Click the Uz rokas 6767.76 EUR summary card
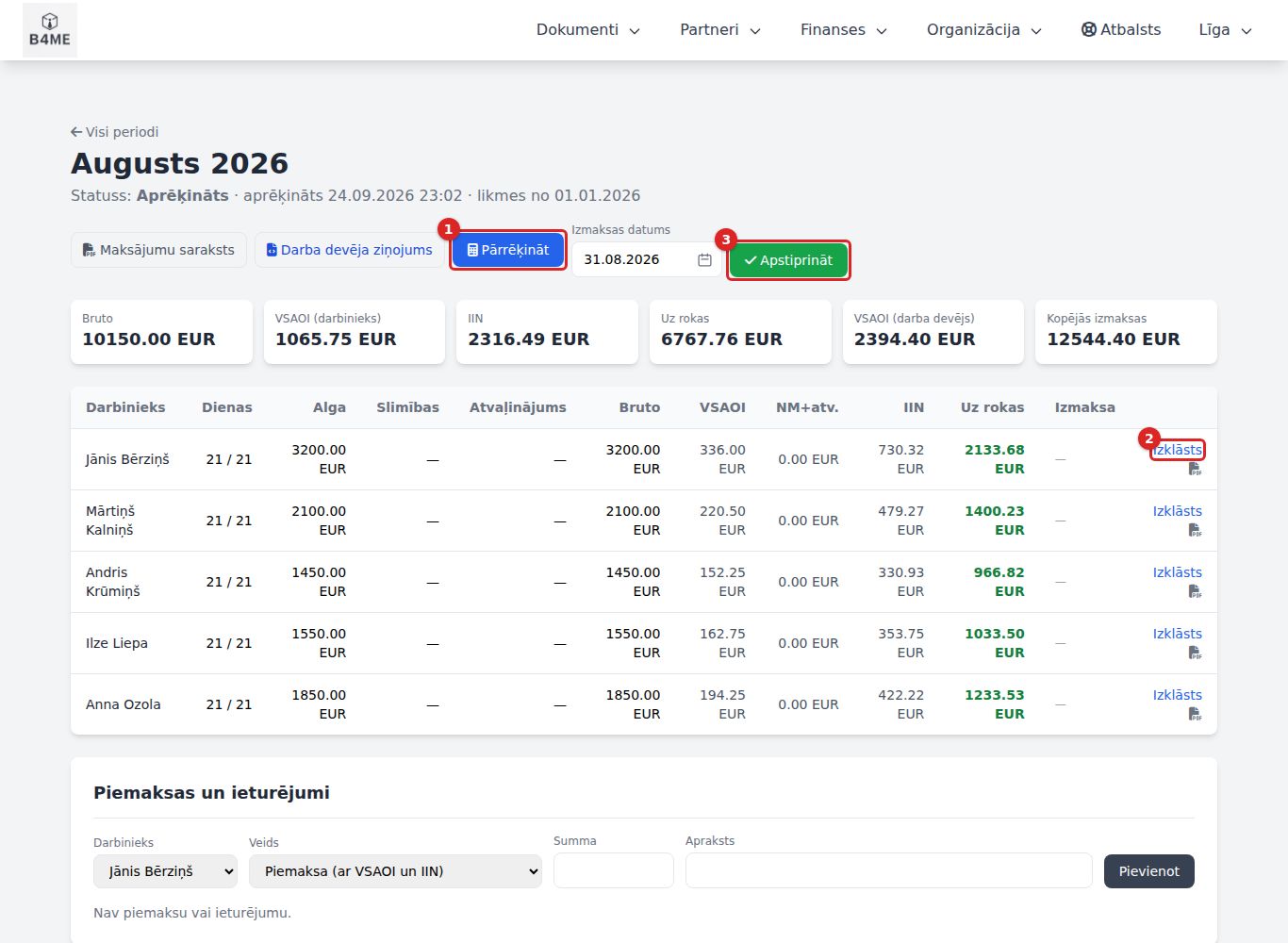Image resolution: width=1288 pixels, height=943 pixels. point(740,332)
